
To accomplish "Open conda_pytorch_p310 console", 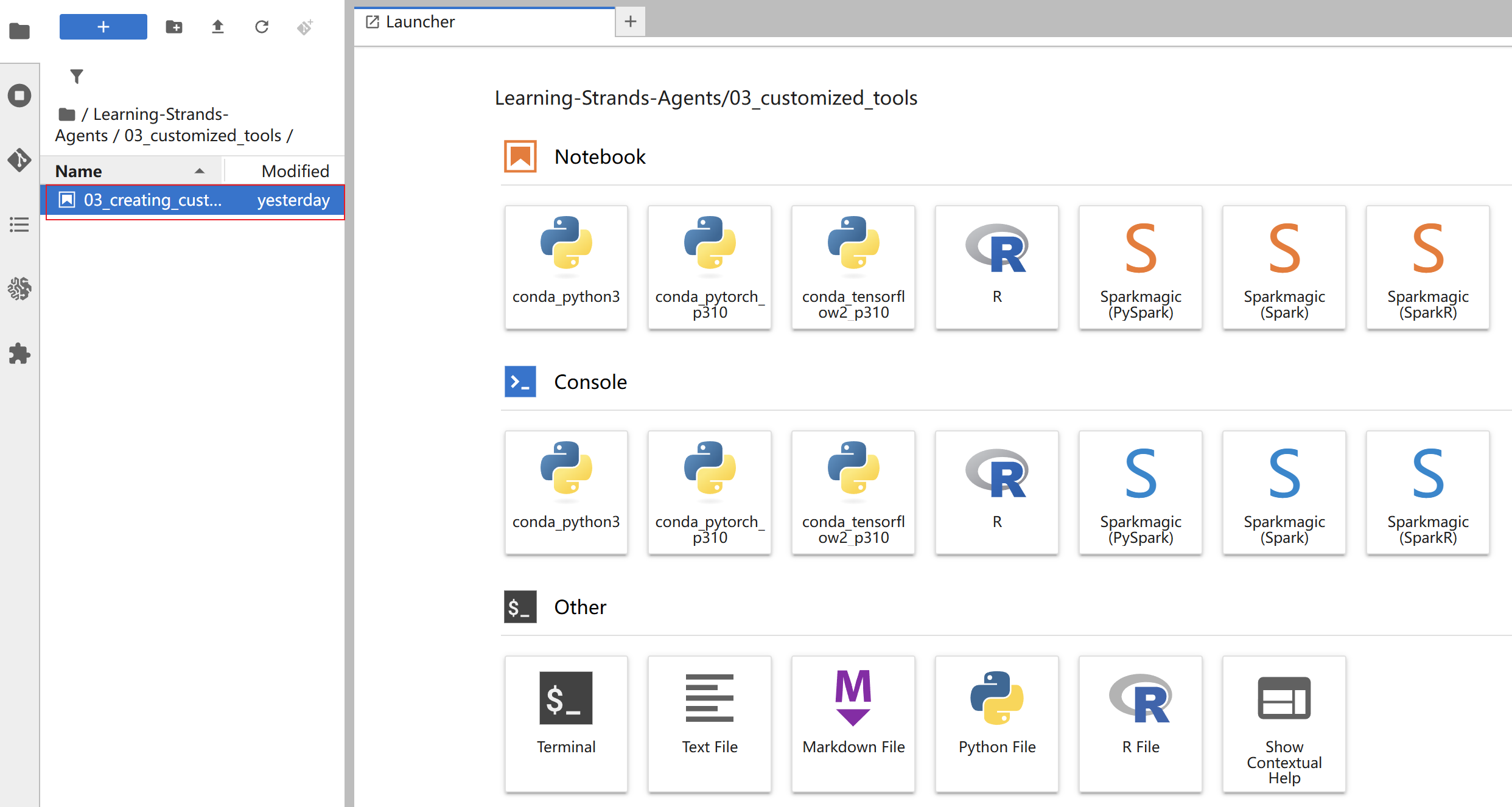I will point(710,492).
